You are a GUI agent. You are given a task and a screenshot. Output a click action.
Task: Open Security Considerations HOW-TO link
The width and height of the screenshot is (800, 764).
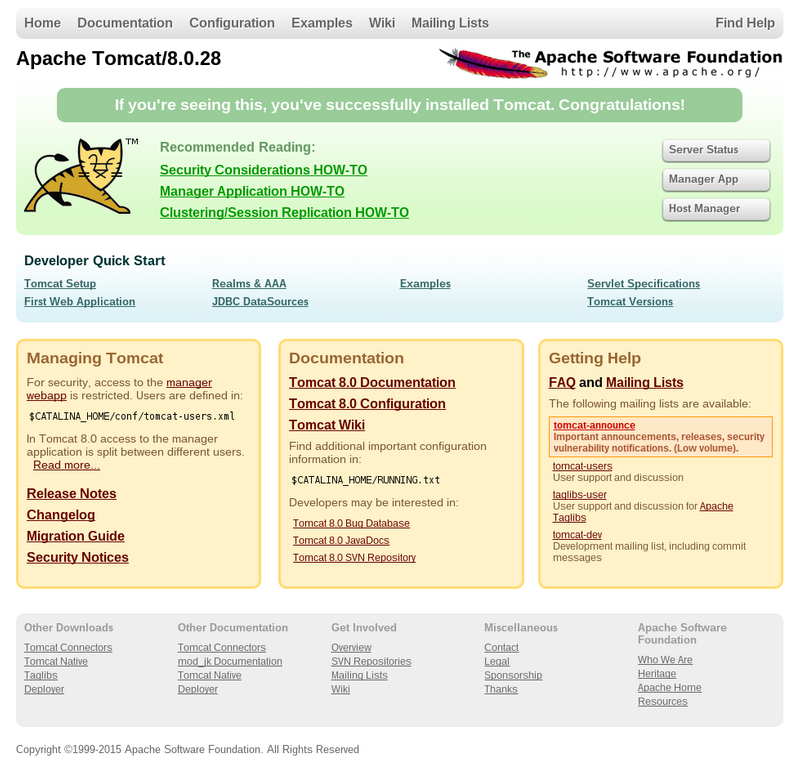(x=263, y=170)
